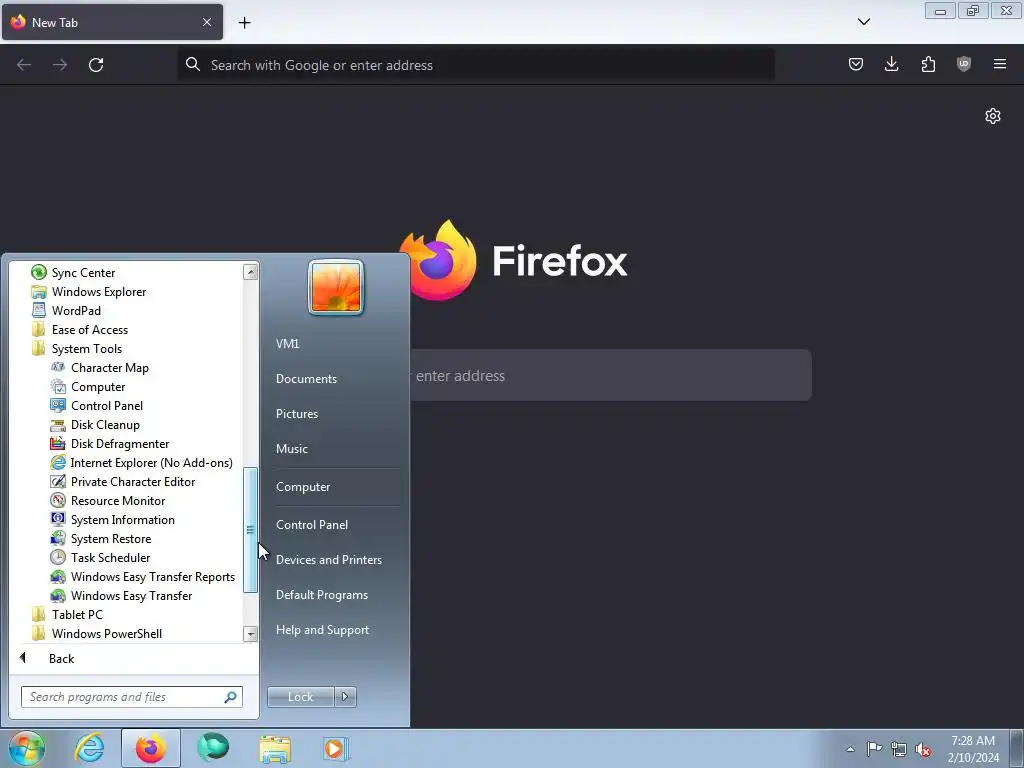The height and width of the screenshot is (768, 1024).
Task: Click the taskbar clock showing 7:28 AM
Action: [973, 749]
